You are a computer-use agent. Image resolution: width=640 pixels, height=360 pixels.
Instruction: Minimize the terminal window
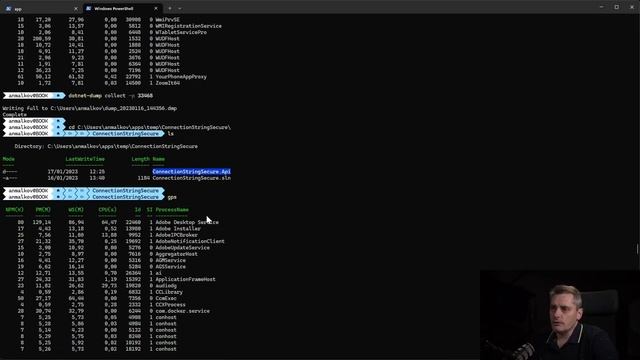click(x=601, y=7)
